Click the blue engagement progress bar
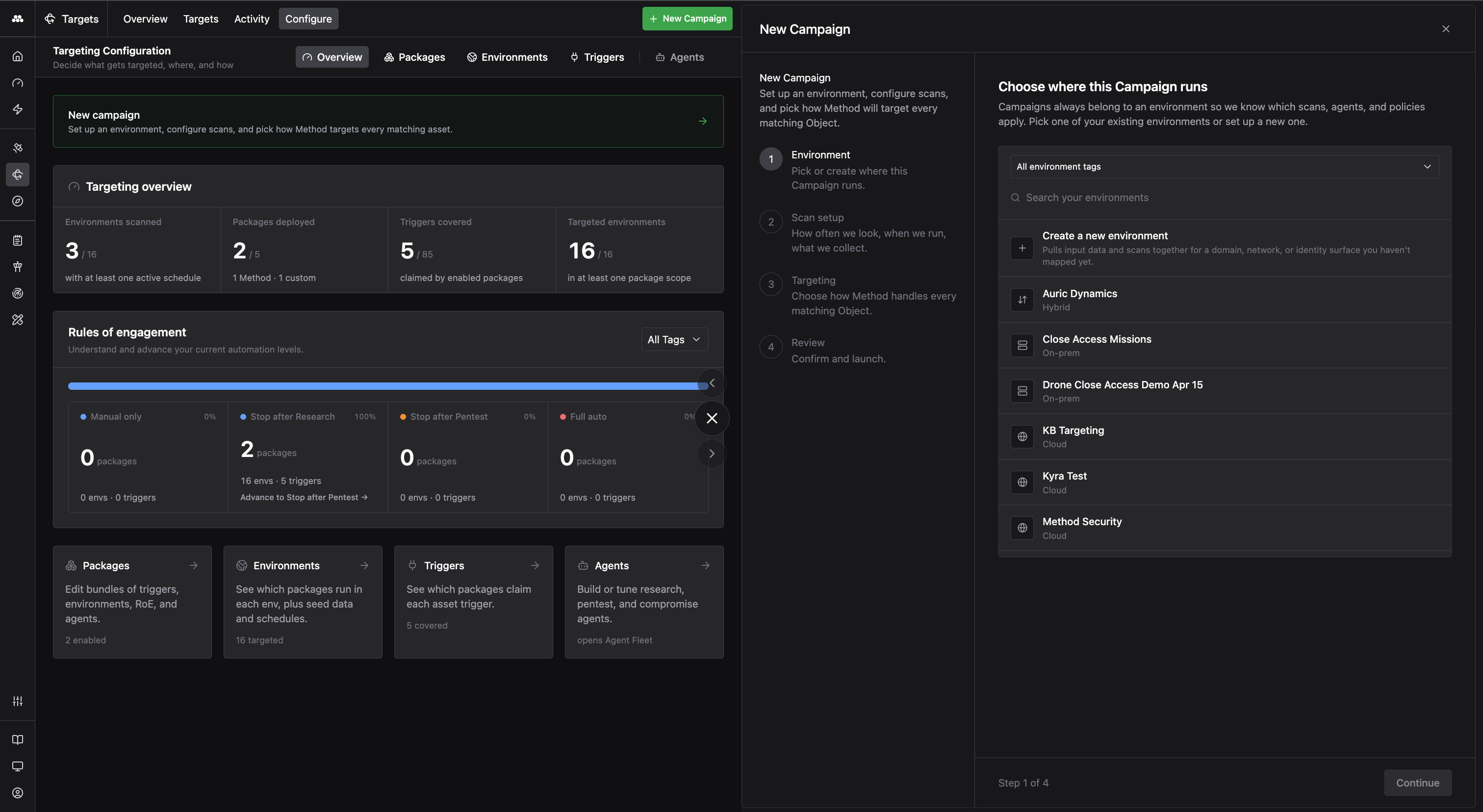Image resolution: width=1483 pixels, height=812 pixels. tap(388, 385)
